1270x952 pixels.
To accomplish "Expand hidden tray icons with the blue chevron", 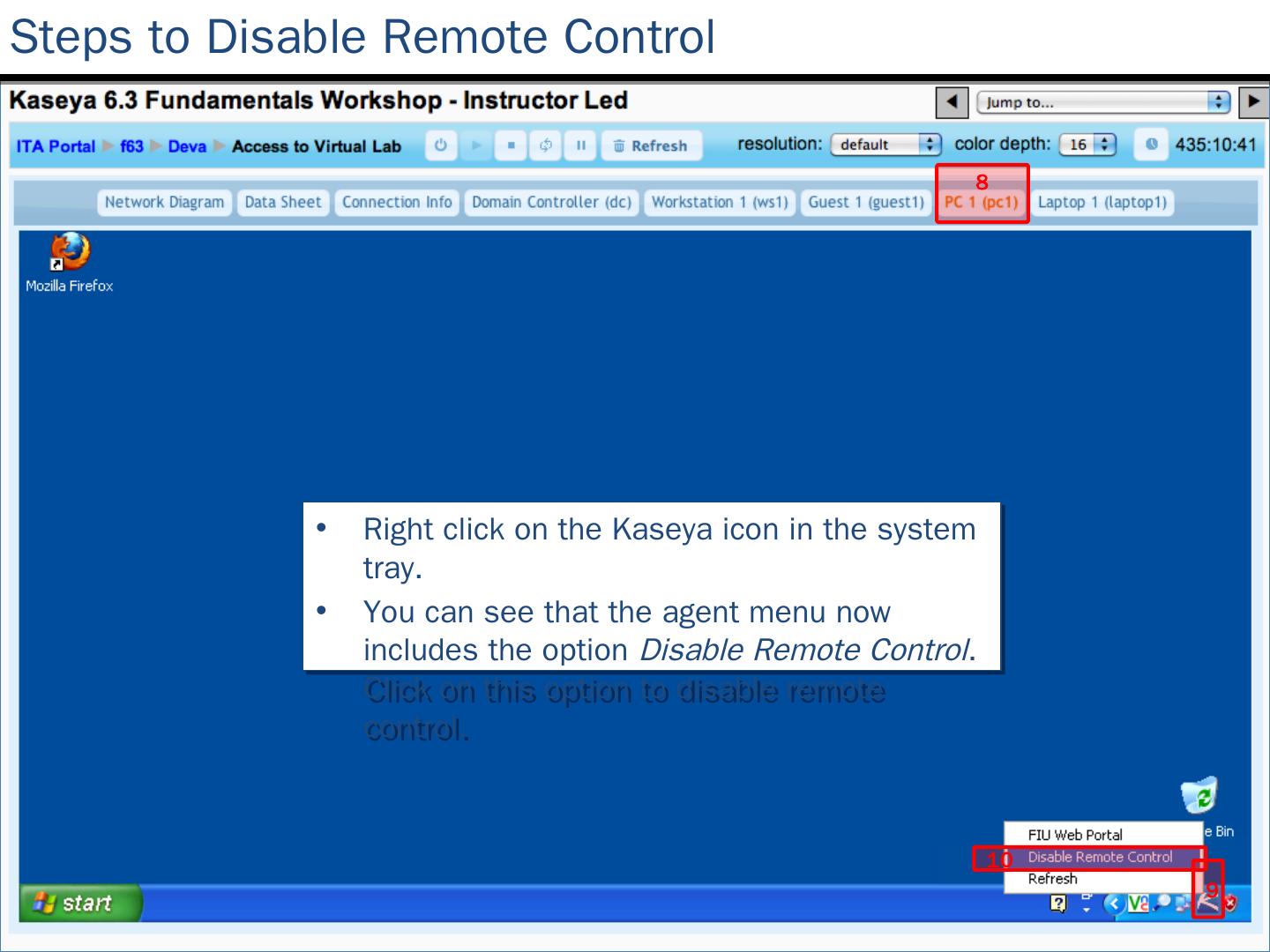I will pyautogui.click(x=1115, y=904).
